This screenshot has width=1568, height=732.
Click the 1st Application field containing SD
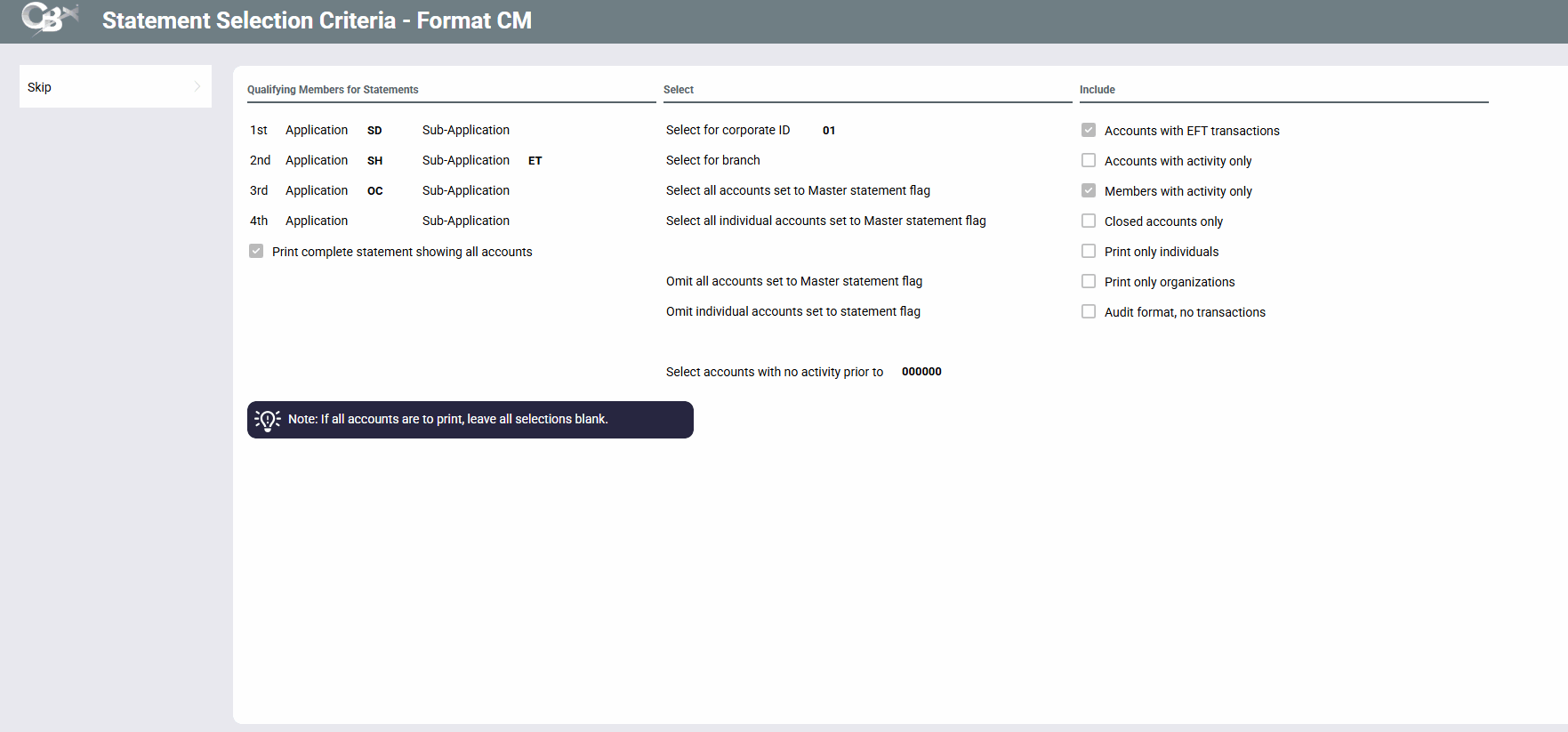click(374, 131)
